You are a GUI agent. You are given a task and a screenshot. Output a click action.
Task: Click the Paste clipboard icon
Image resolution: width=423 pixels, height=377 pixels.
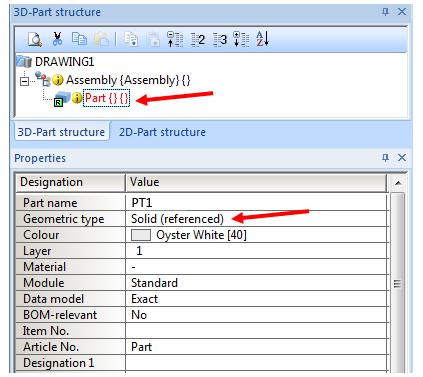[101, 39]
